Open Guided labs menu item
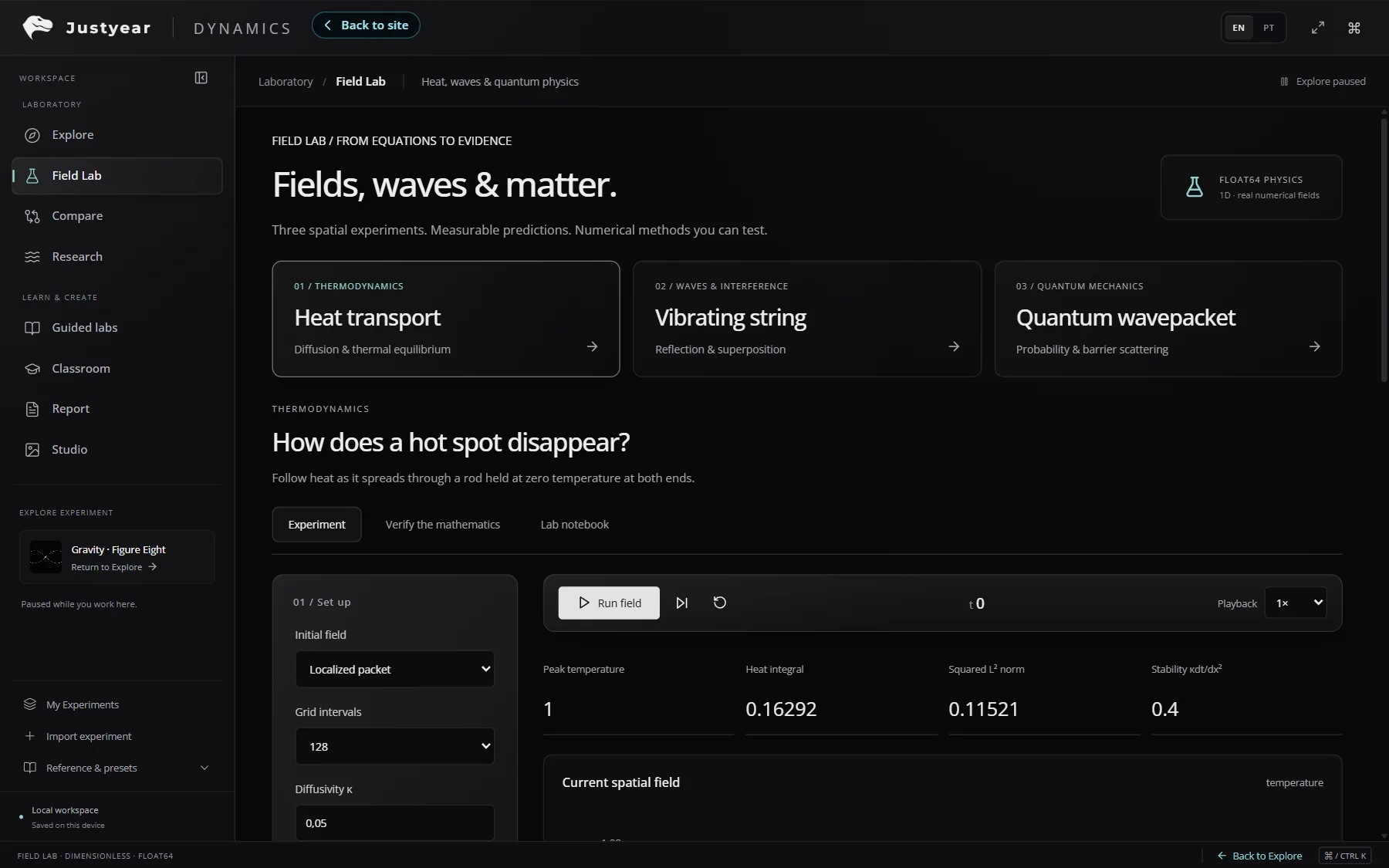The image size is (1389, 868). coord(117,328)
